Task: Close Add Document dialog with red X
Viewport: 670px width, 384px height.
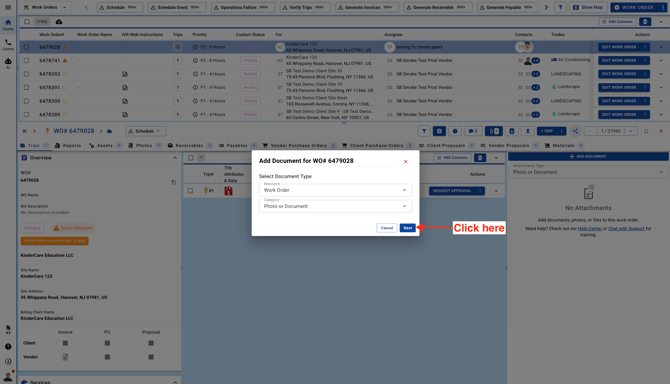Action: 406,161
